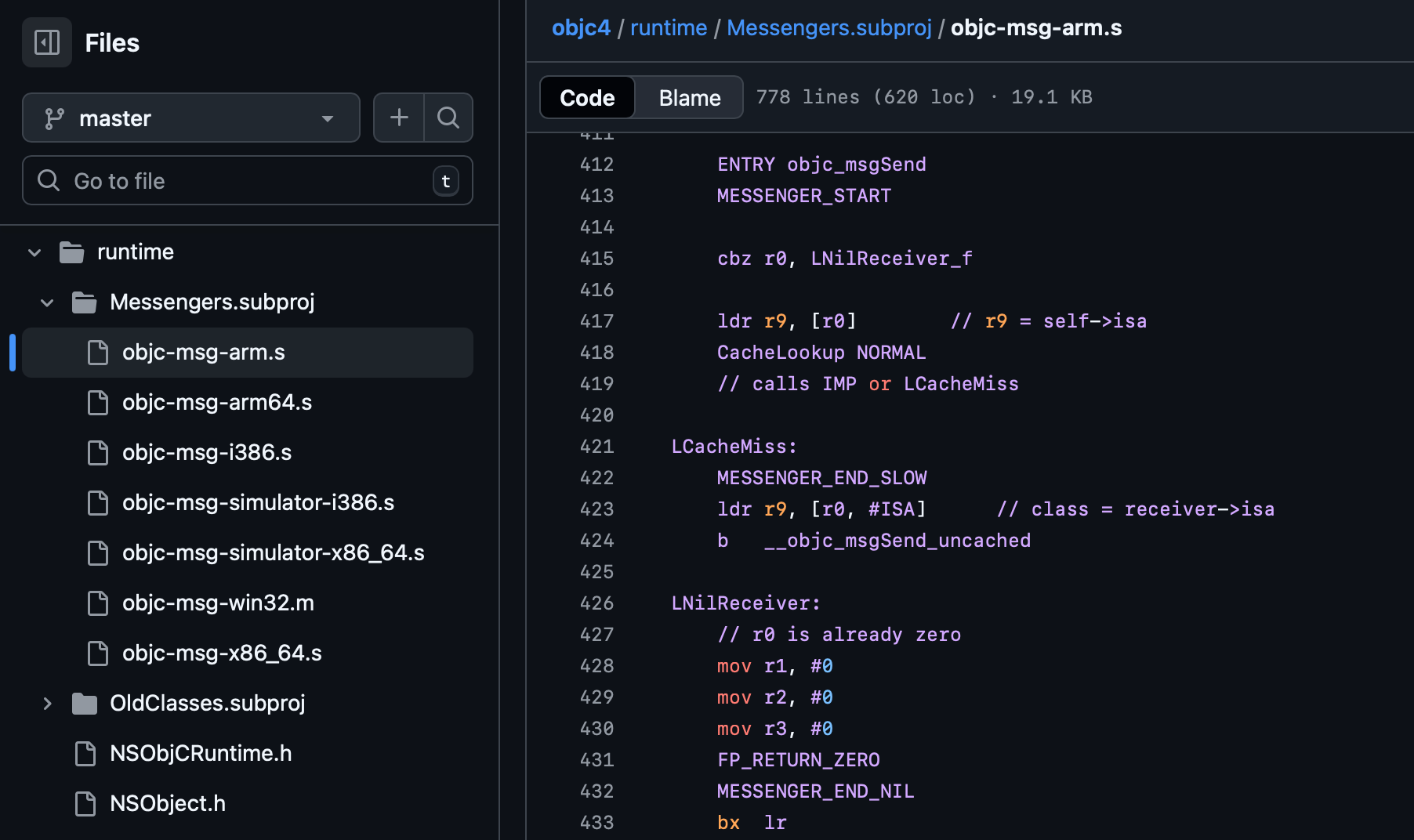This screenshot has width=1414, height=840.
Task: Go to Messengers.subproj breadcrumb link
Action: [x=829, y=27]
